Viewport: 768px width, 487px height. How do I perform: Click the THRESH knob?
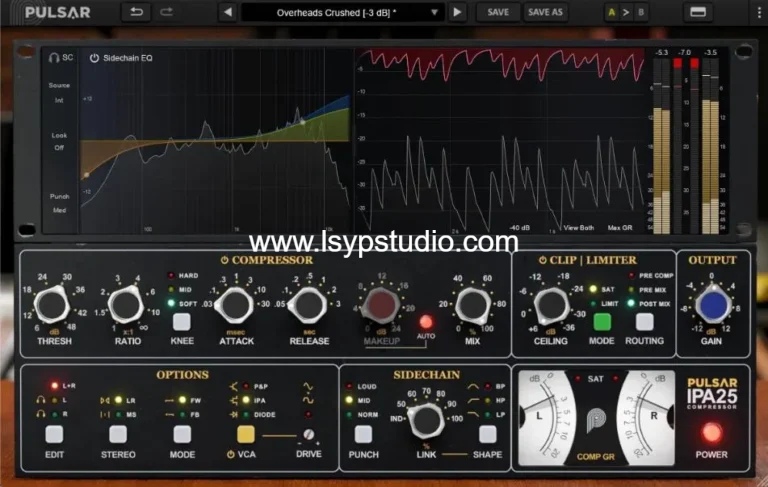tap(51, 305)
